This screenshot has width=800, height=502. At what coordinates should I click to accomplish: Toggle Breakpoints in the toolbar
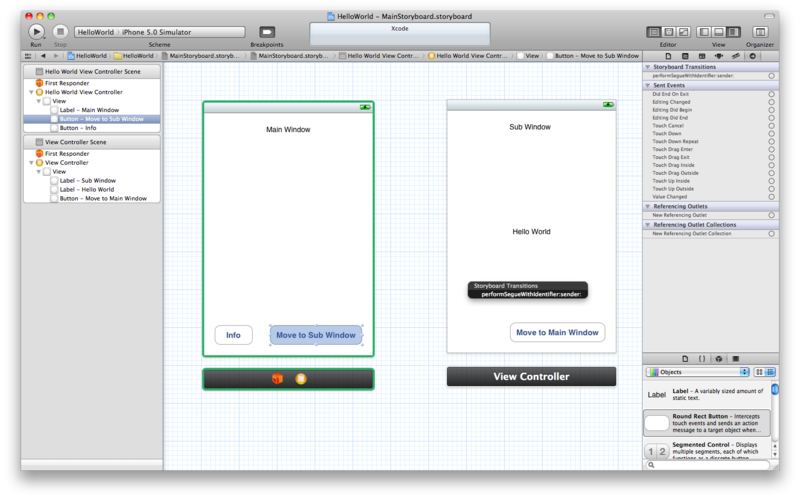pos(267,32)
